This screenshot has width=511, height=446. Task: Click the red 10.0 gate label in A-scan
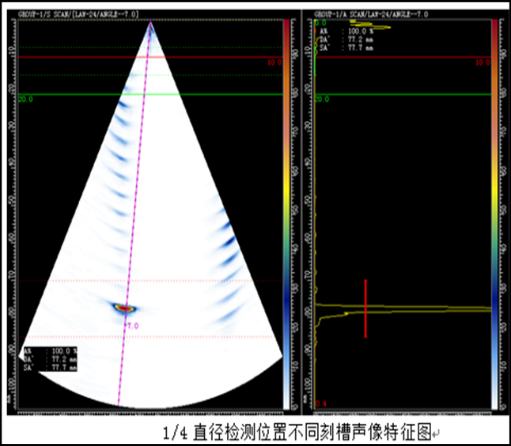pos(483,62)
